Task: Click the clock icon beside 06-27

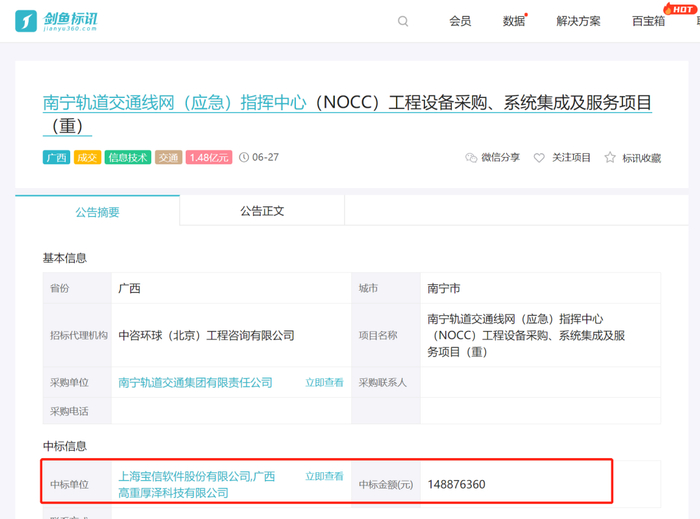Action: point(244,158)
